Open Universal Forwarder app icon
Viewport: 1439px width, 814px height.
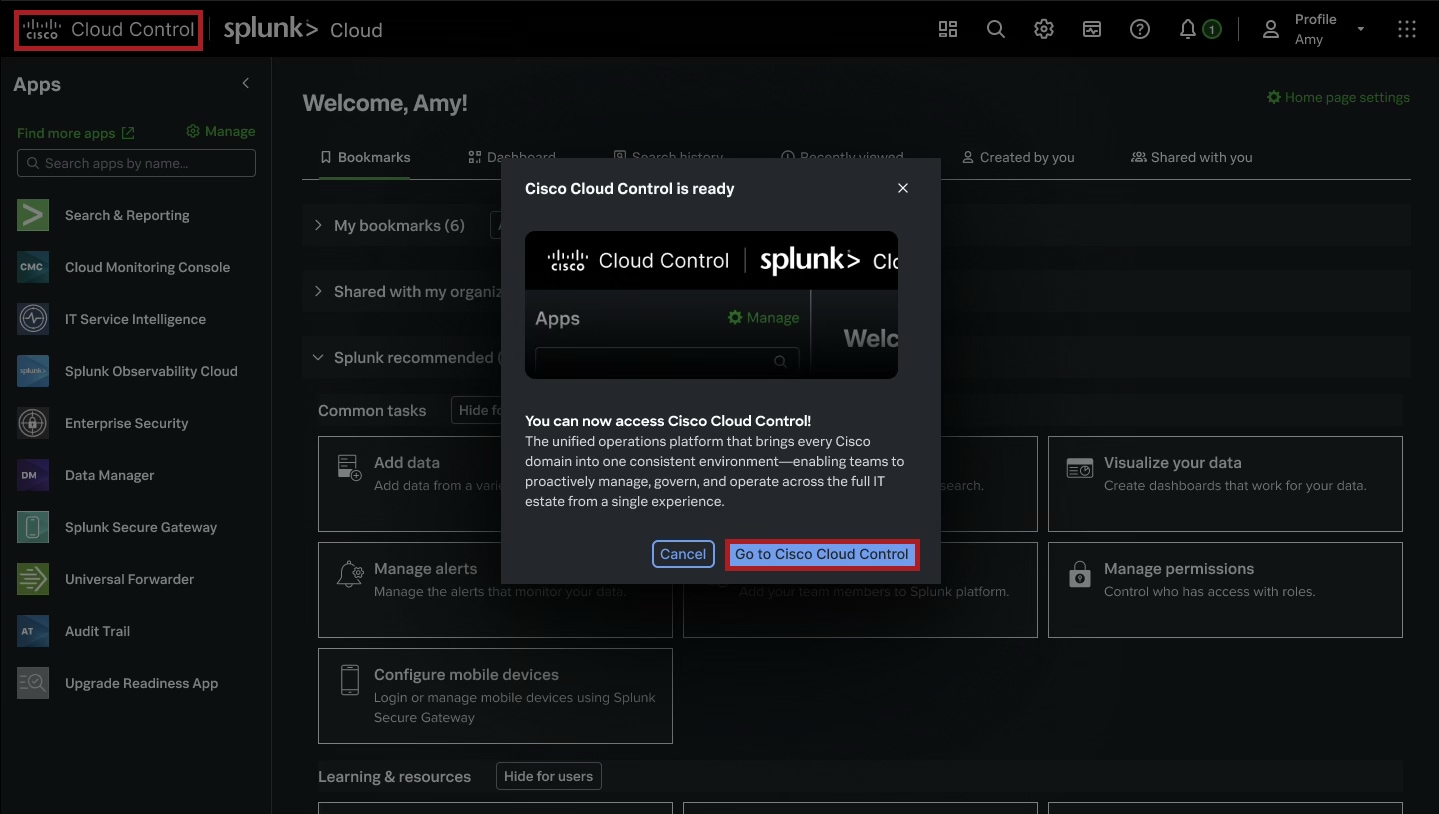[x=33, y=579]
